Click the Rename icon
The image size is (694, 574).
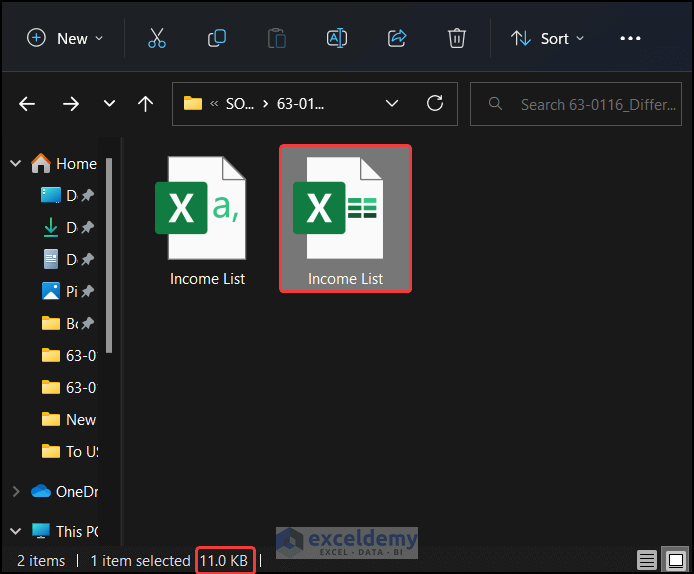click(x=337, y=39)
